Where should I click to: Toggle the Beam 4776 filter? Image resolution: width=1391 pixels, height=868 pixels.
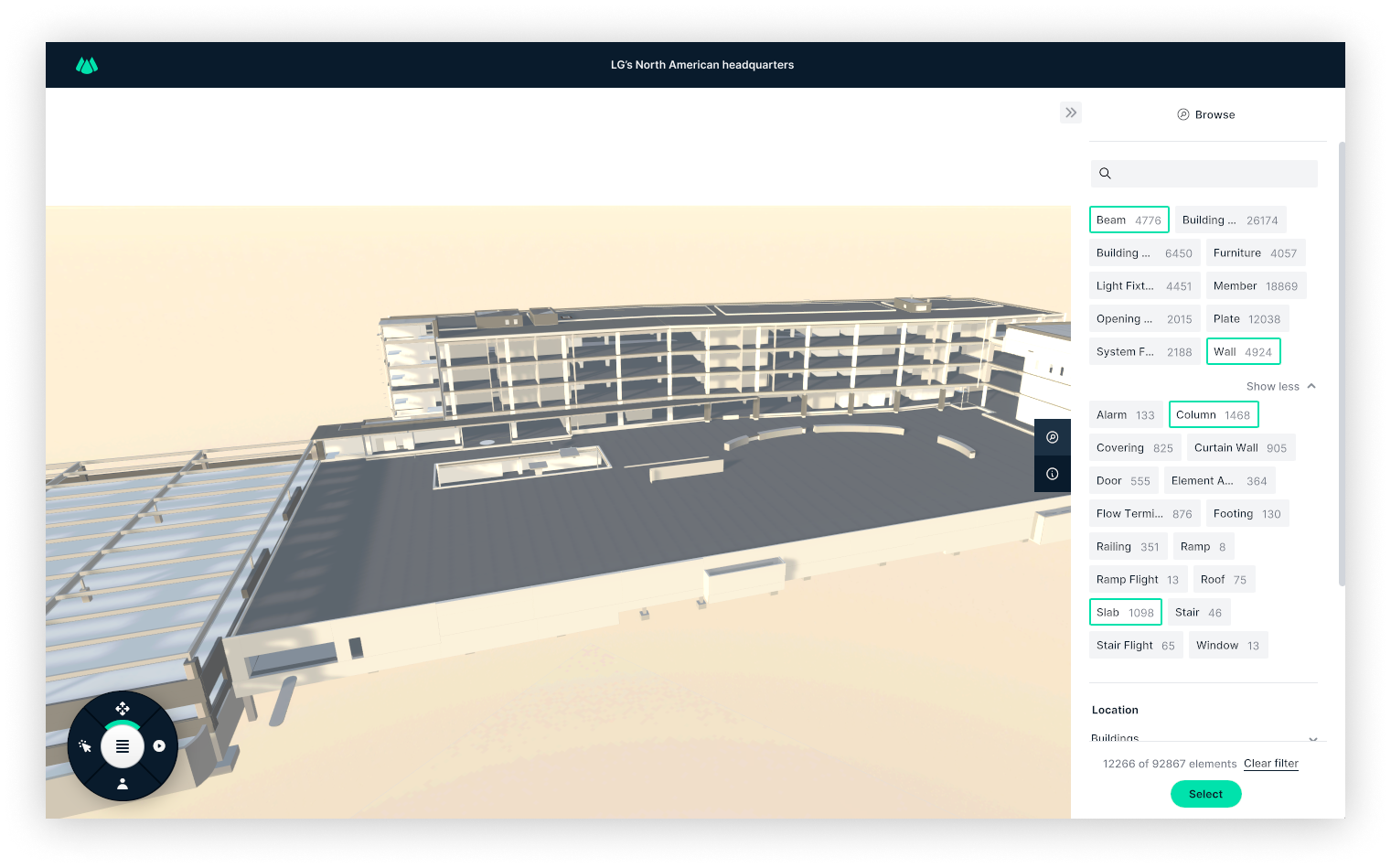tap(1129, 220)
